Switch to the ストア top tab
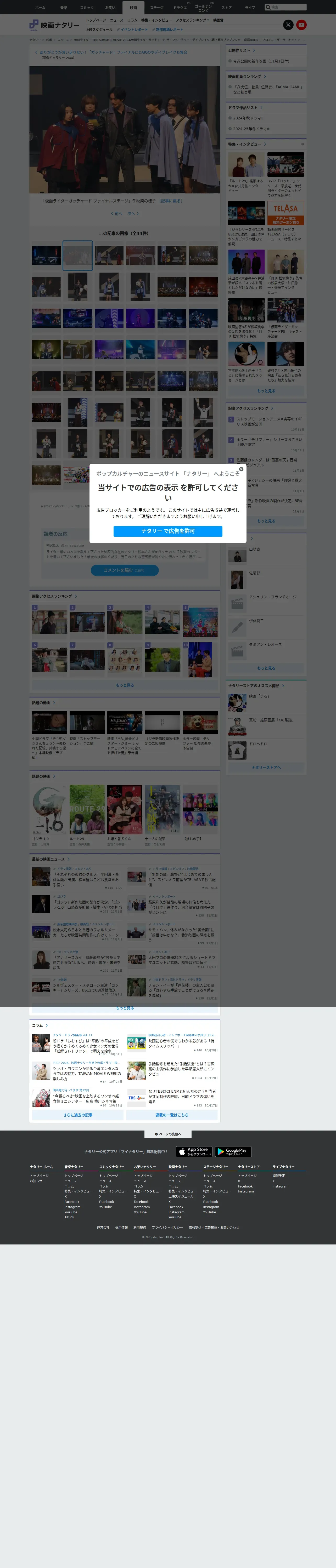 [x=226, y=8]
